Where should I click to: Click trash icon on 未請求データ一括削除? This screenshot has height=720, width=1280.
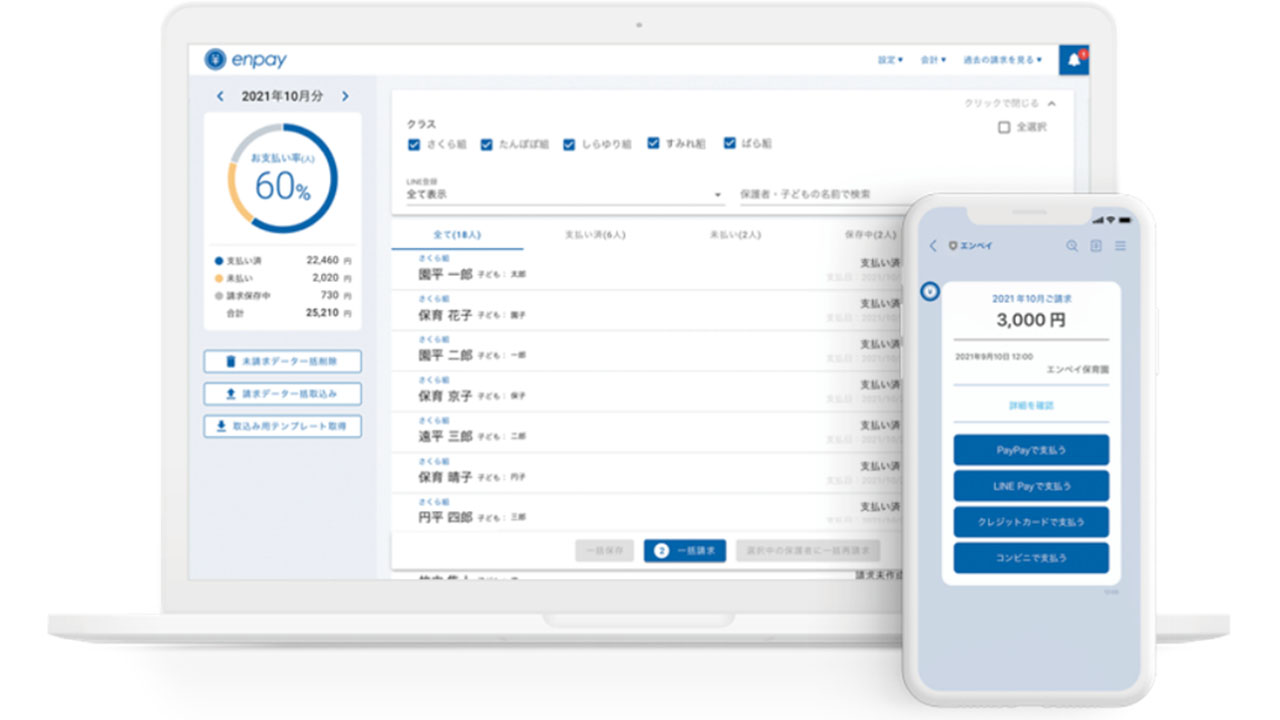[231, 361]
